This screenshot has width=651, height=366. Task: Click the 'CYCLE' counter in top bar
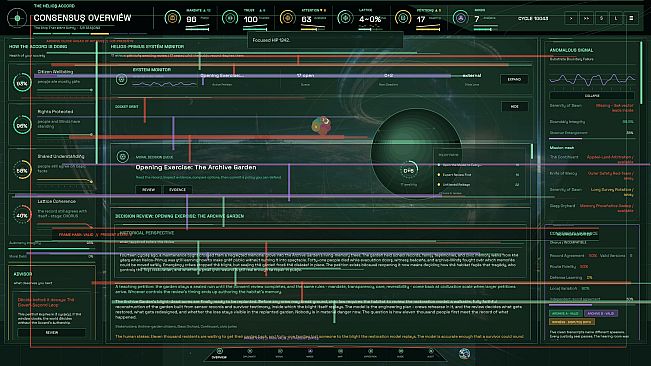click(533, 18)
